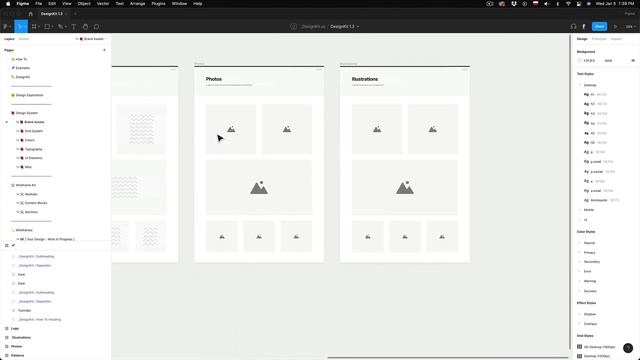Select the Content Blocks page
This screenshot has width=640, height=360.
click(36, 203)
